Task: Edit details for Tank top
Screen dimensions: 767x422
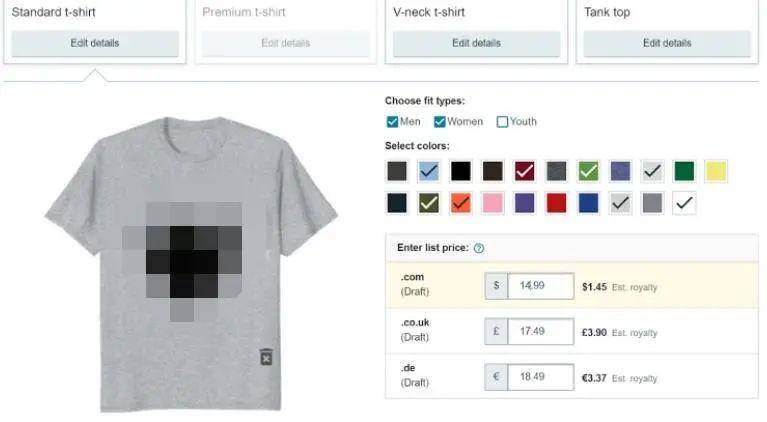Action: pyautogui.click(x=667, y=43)
